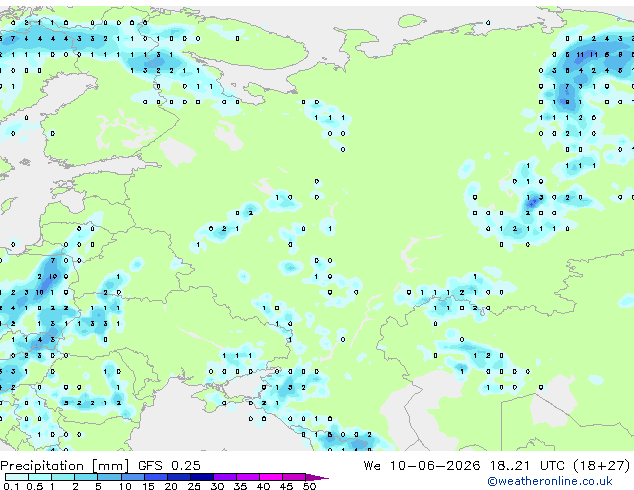The height and width of the screenshot is (490, 634).
Task: Click the purple arrow tip beyond 50
Action: 317,477
